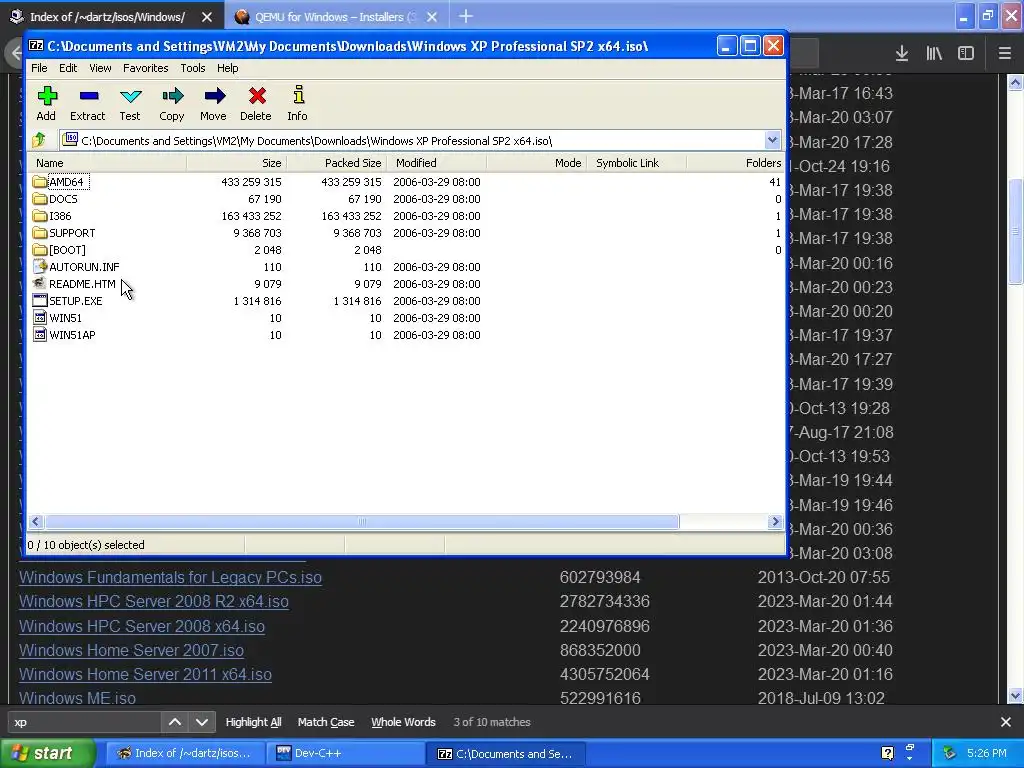Find previous match arrow
The height and width of the screenshot is (768, 1024).
(x=174, y=722)
